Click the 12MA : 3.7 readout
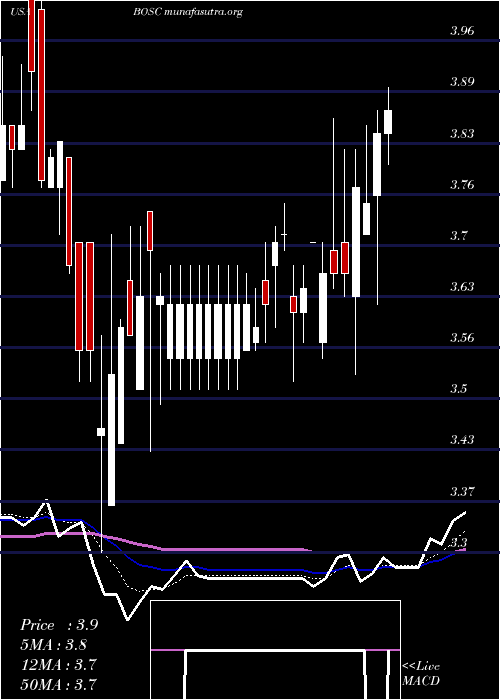Viewport: 500px width, 700px height. pyautogui.click(x=59, y=664)
